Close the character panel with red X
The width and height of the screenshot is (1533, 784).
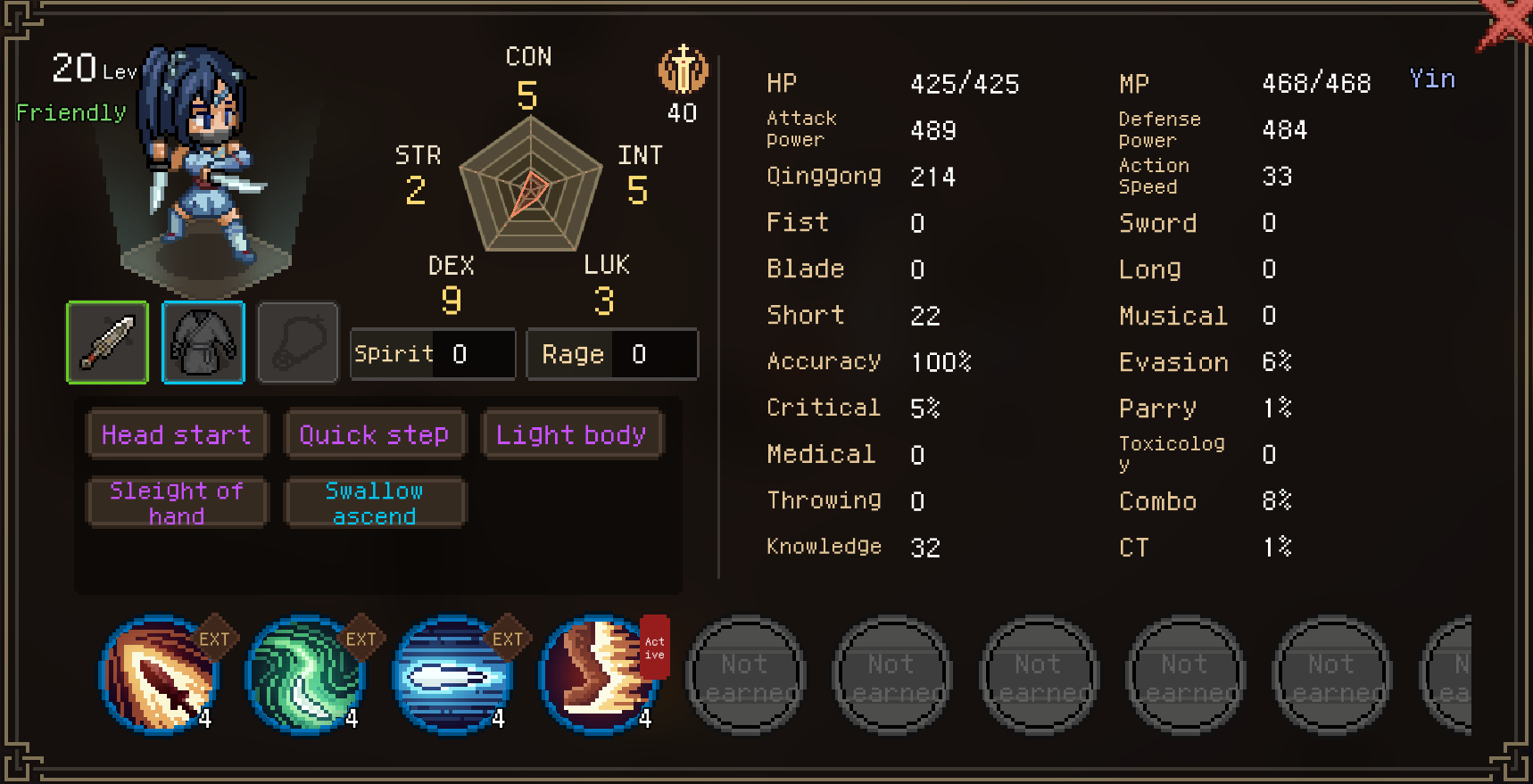1507,24
